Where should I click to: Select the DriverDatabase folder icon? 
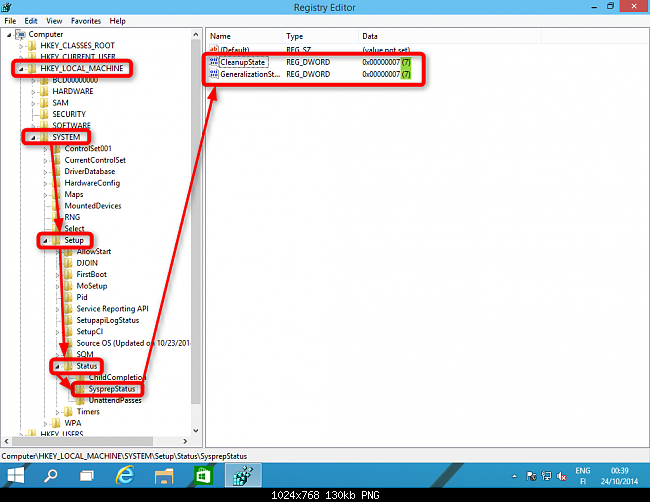57,171
